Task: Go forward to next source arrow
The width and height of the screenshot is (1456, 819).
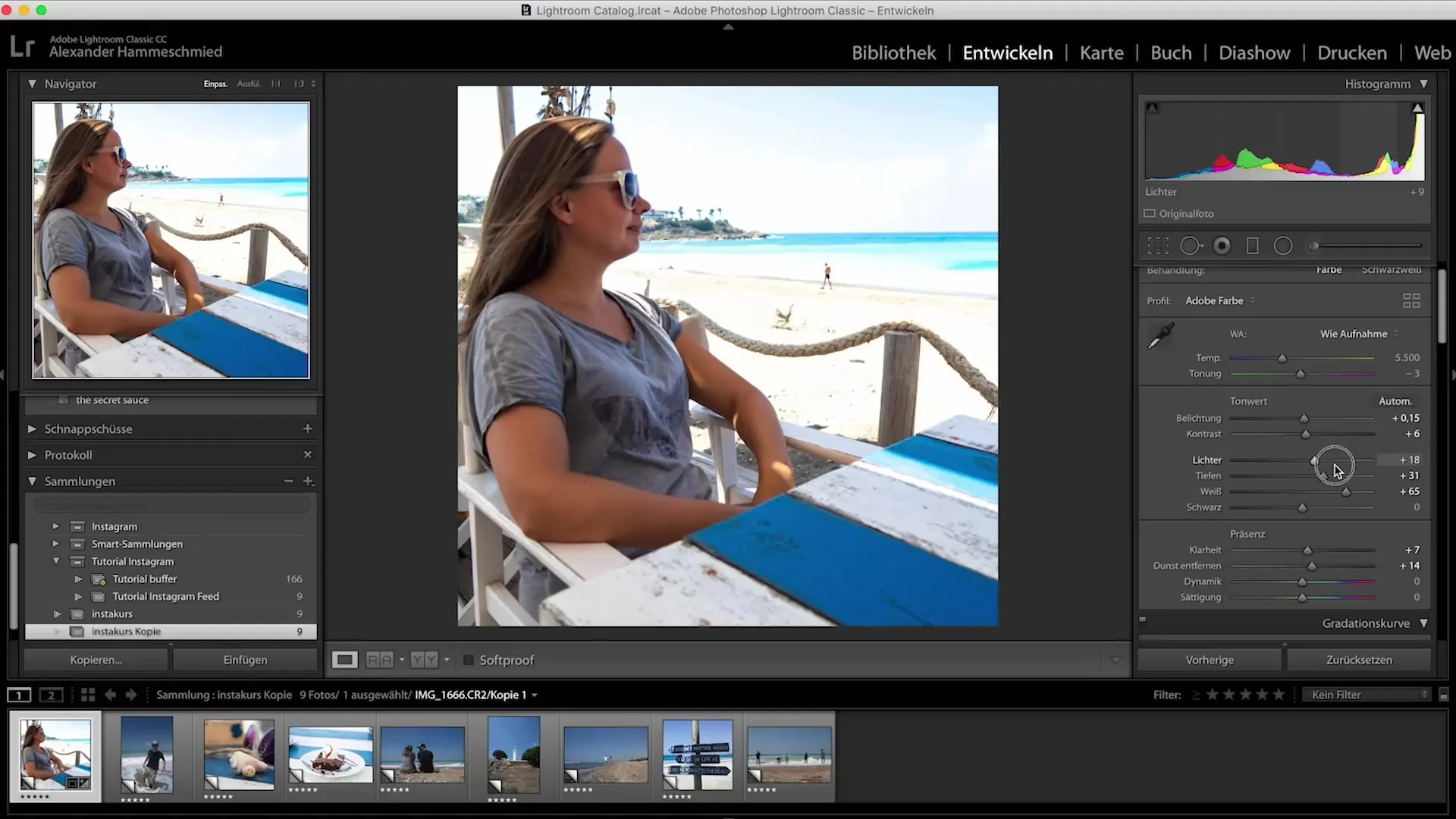Action: pos(131,695)
